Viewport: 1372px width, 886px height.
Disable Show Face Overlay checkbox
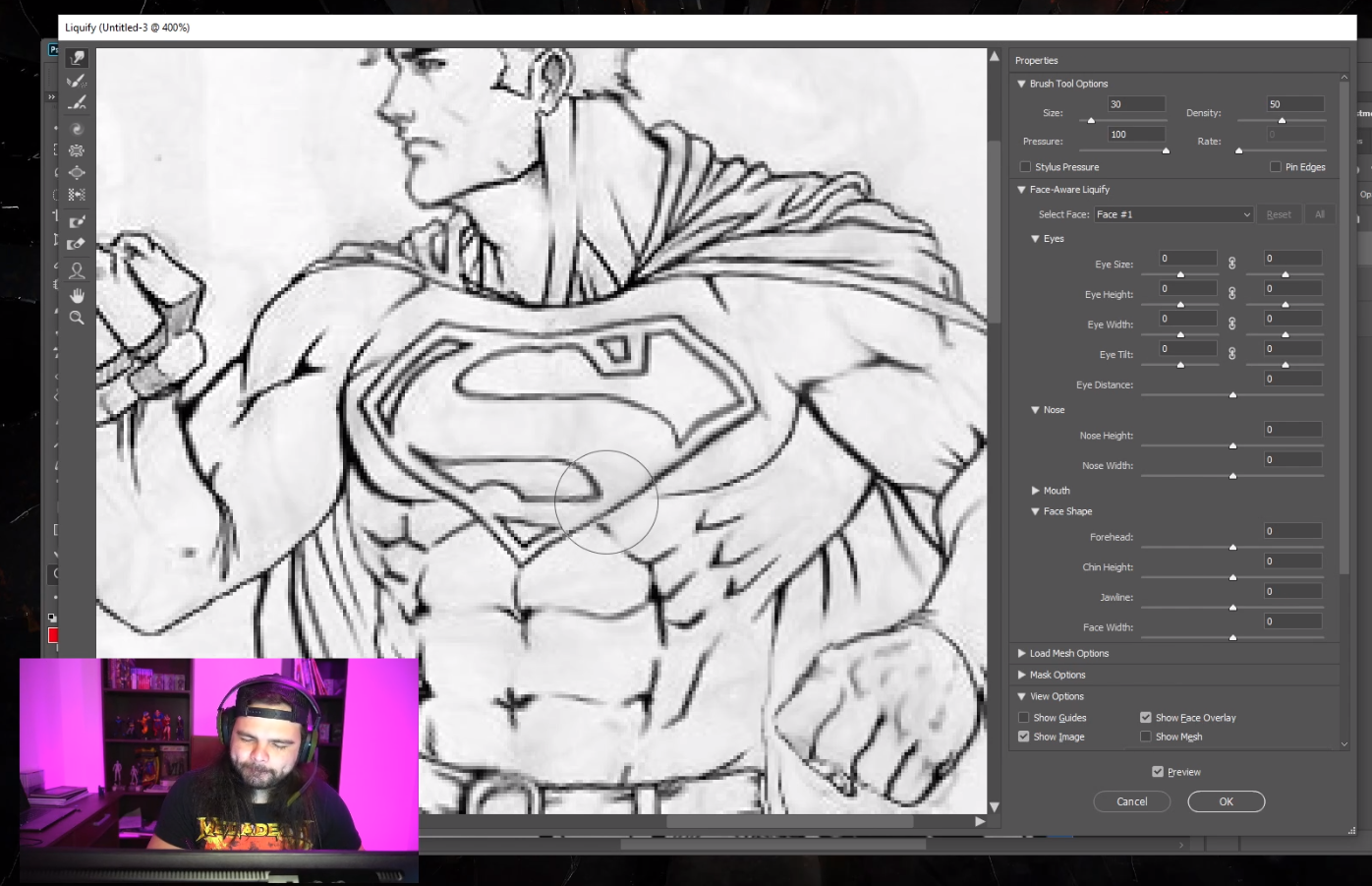(1145, 718)
